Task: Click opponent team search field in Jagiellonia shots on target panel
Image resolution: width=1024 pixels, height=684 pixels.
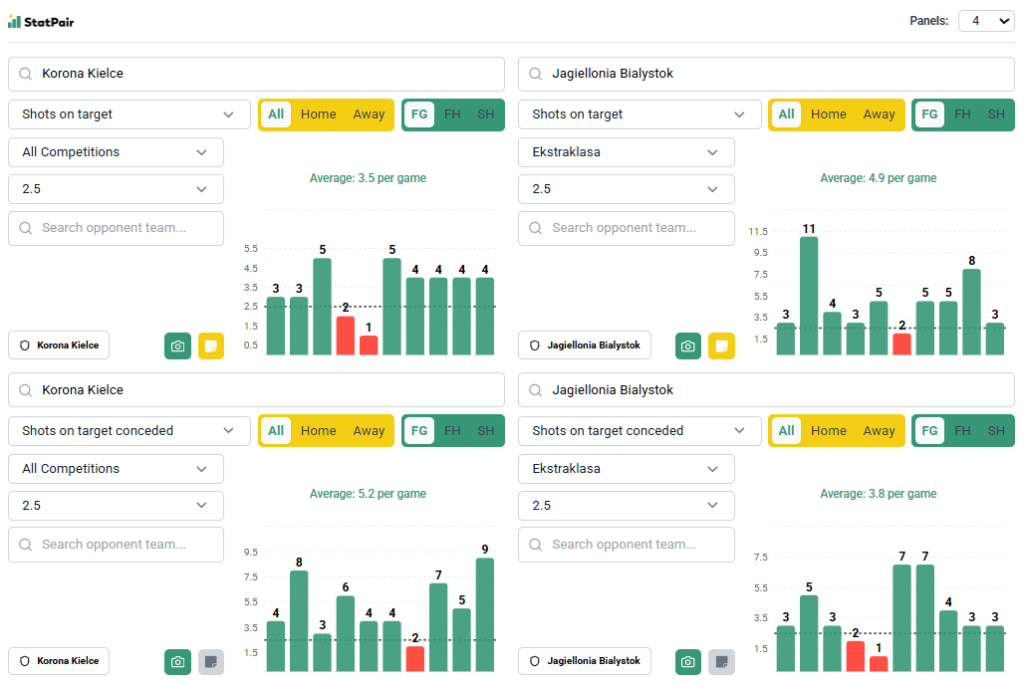Action: (x=626, y=228)
